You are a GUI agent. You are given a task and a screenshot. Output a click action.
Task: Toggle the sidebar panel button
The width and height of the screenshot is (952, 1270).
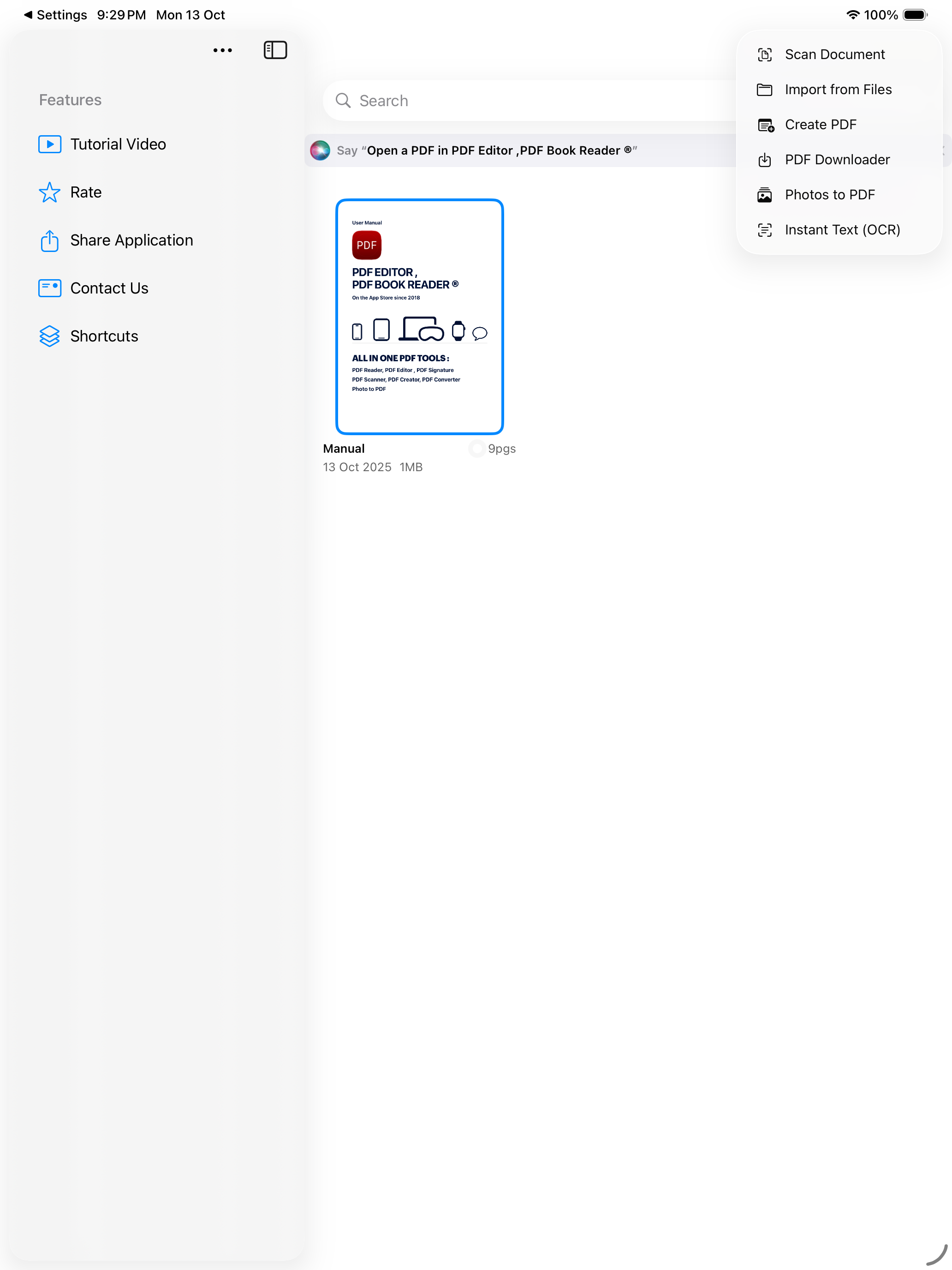[275, 50]
